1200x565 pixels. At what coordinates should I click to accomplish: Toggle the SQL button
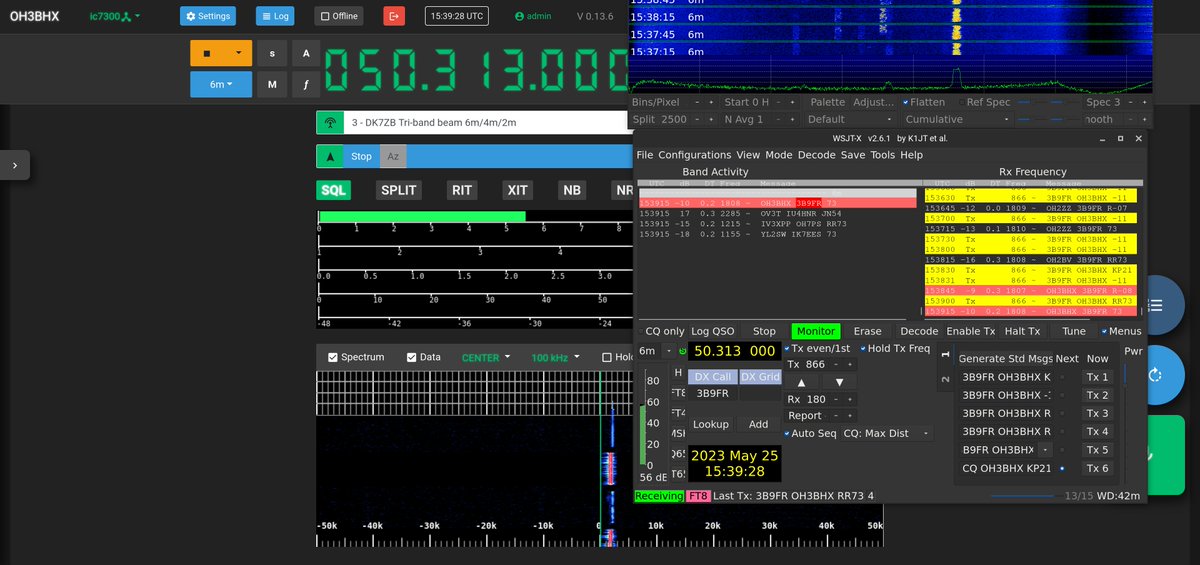pyautogui.click(x=334, y=190)
